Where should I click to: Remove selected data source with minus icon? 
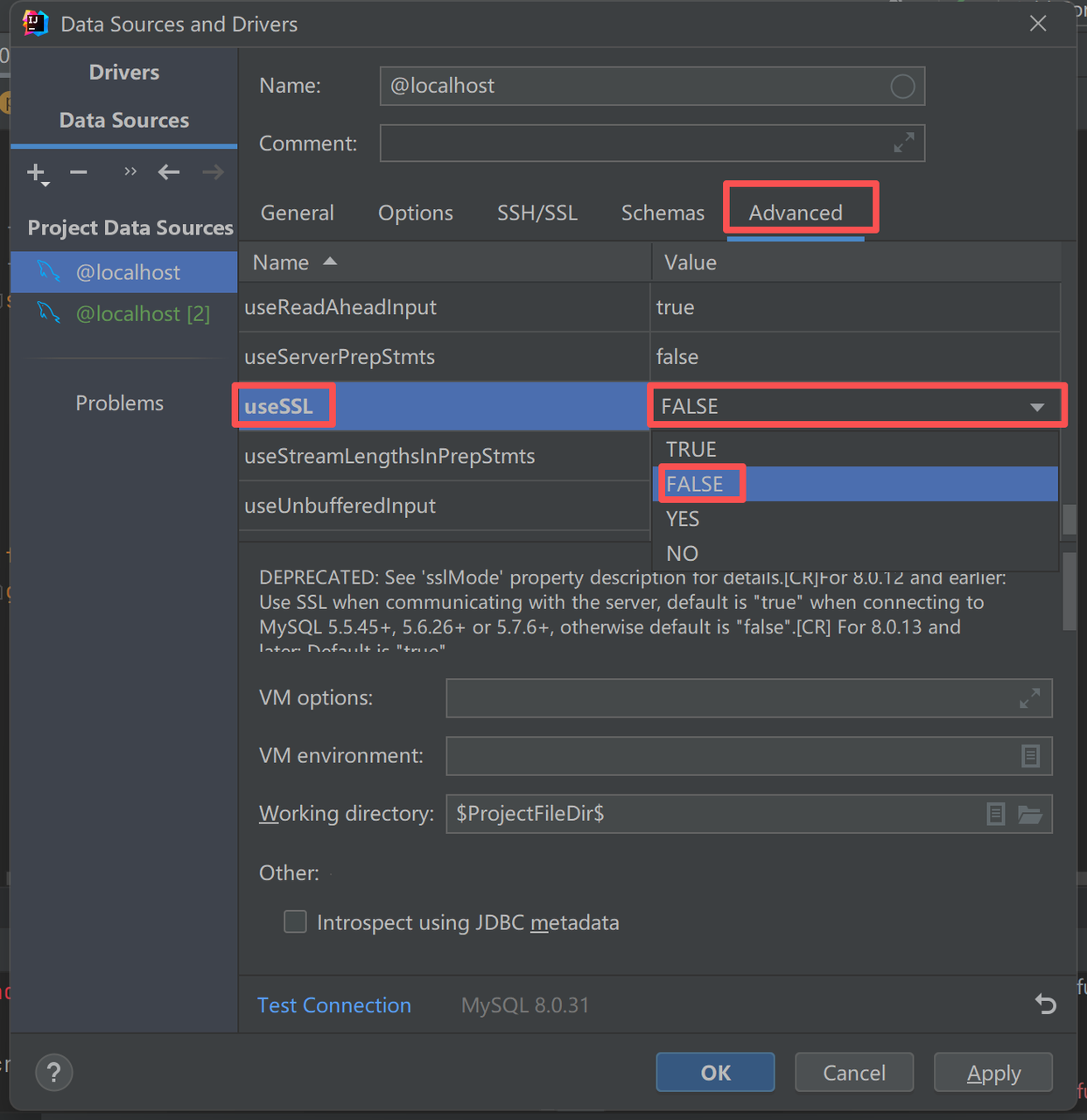click(79, 172)
